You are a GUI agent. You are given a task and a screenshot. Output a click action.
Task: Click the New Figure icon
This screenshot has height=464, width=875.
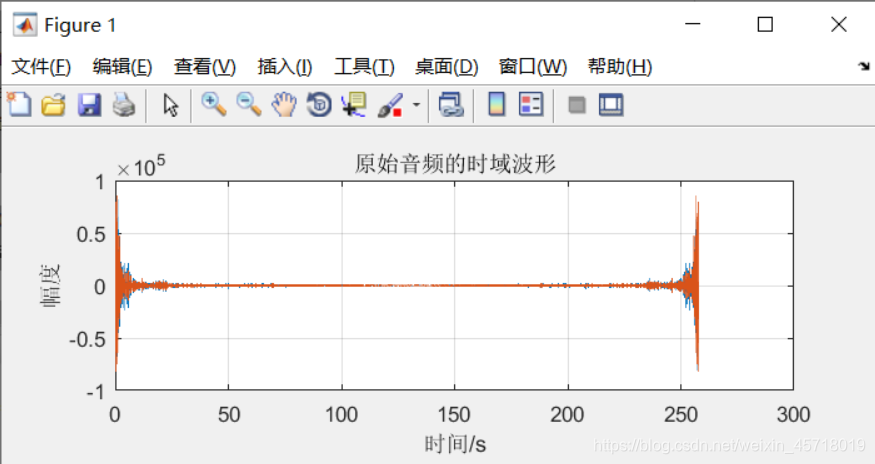(19, 104)
